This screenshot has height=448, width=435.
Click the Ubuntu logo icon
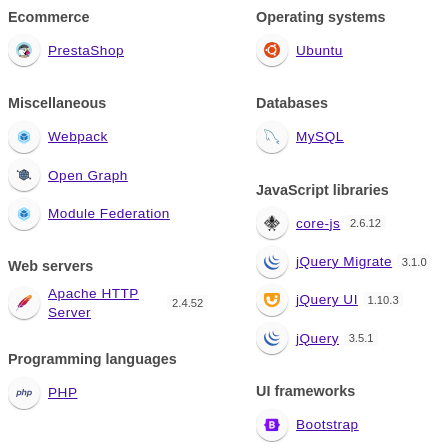(272, 51)
